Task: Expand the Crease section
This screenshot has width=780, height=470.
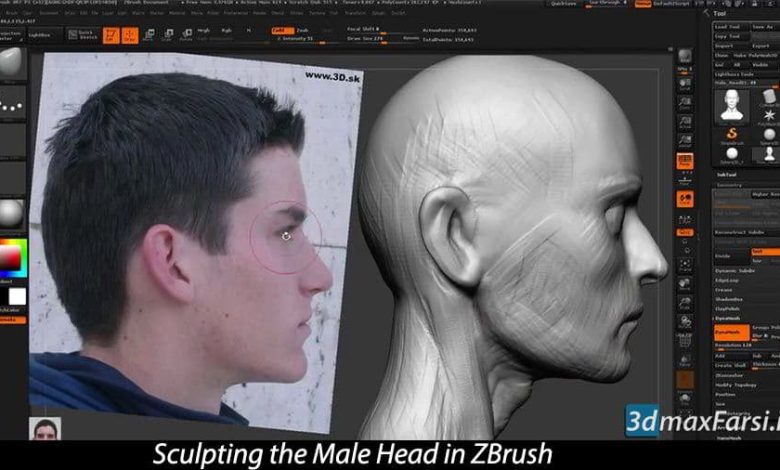Action: point(724,290)
